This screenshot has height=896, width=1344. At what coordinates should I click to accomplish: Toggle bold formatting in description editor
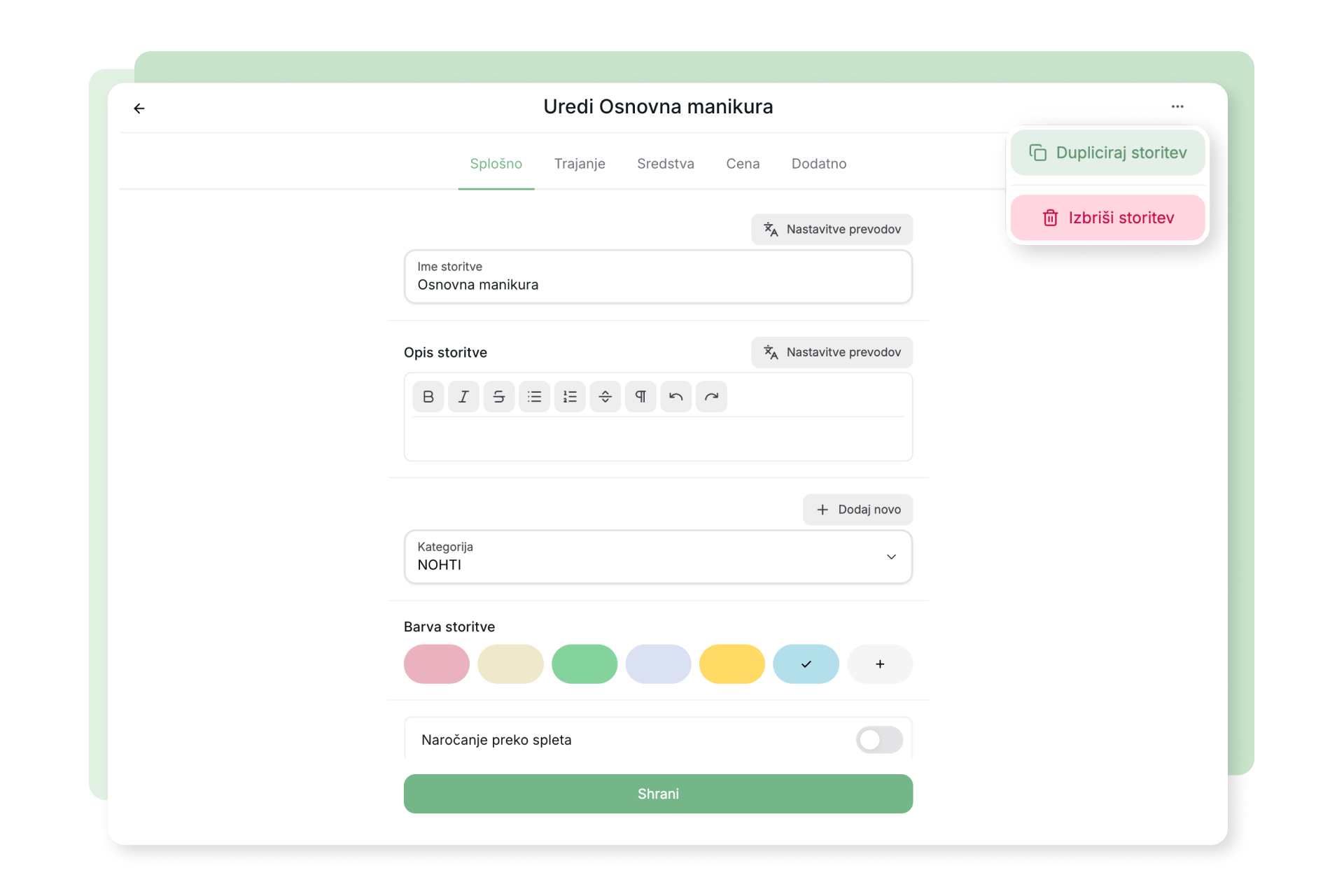coord(428,397)
